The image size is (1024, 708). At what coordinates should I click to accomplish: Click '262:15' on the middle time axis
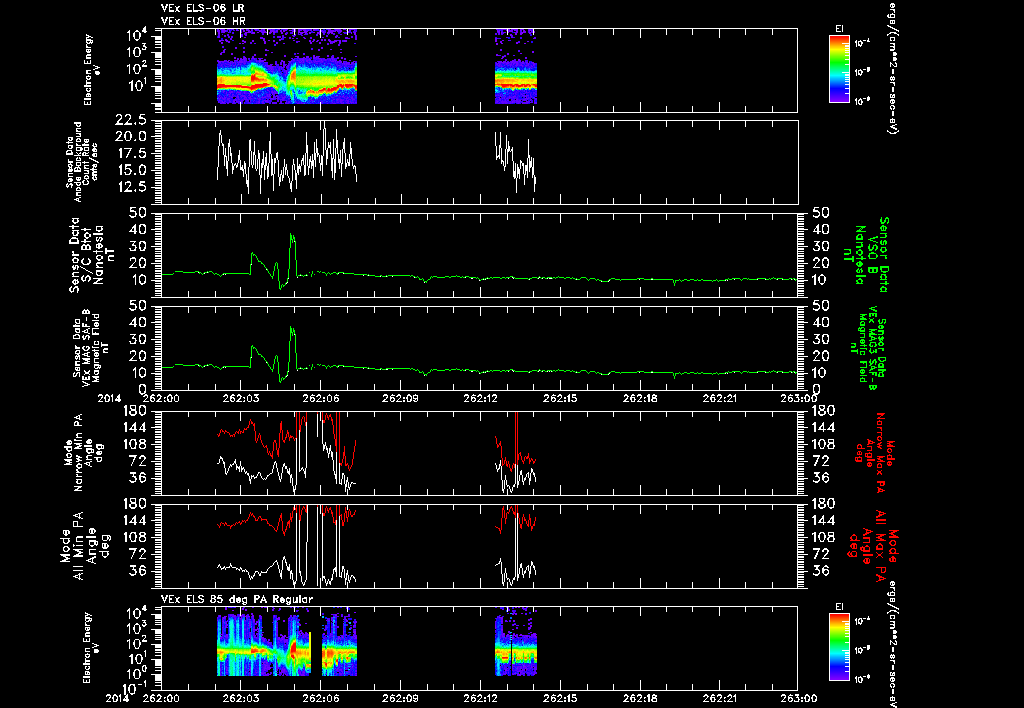(x=560, y=399)
